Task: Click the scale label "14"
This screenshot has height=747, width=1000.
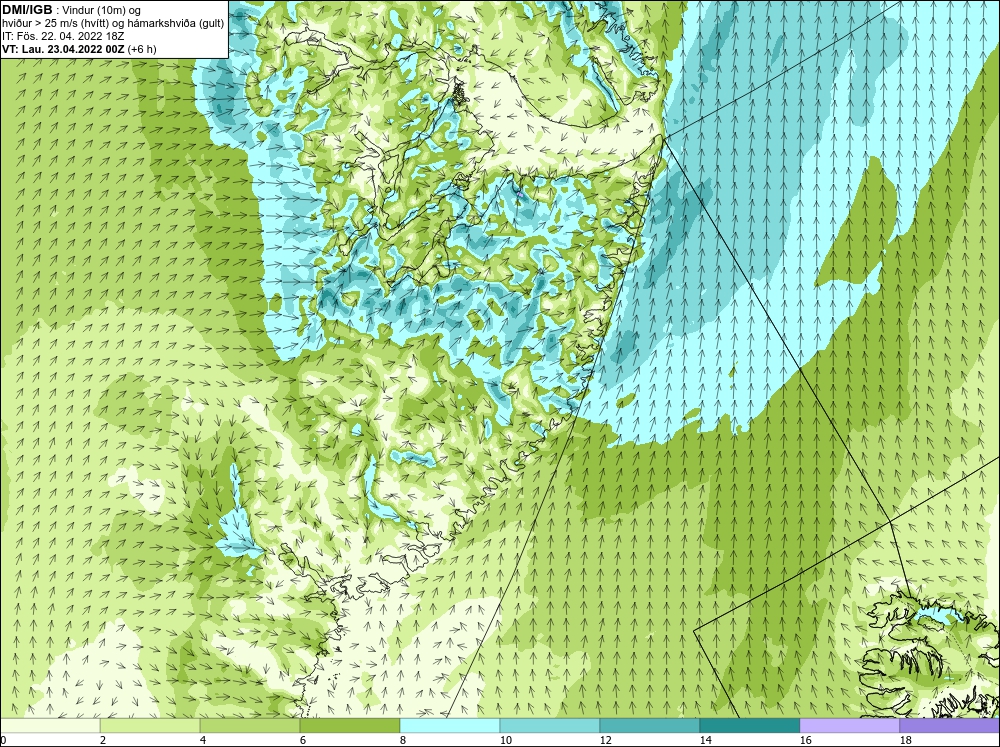Action: click(x=705, y=740)
